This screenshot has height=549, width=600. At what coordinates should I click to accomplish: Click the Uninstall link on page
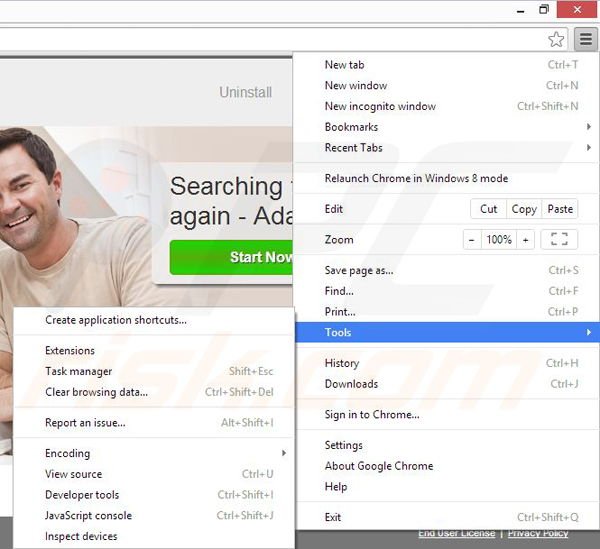[x=245, y=92]
